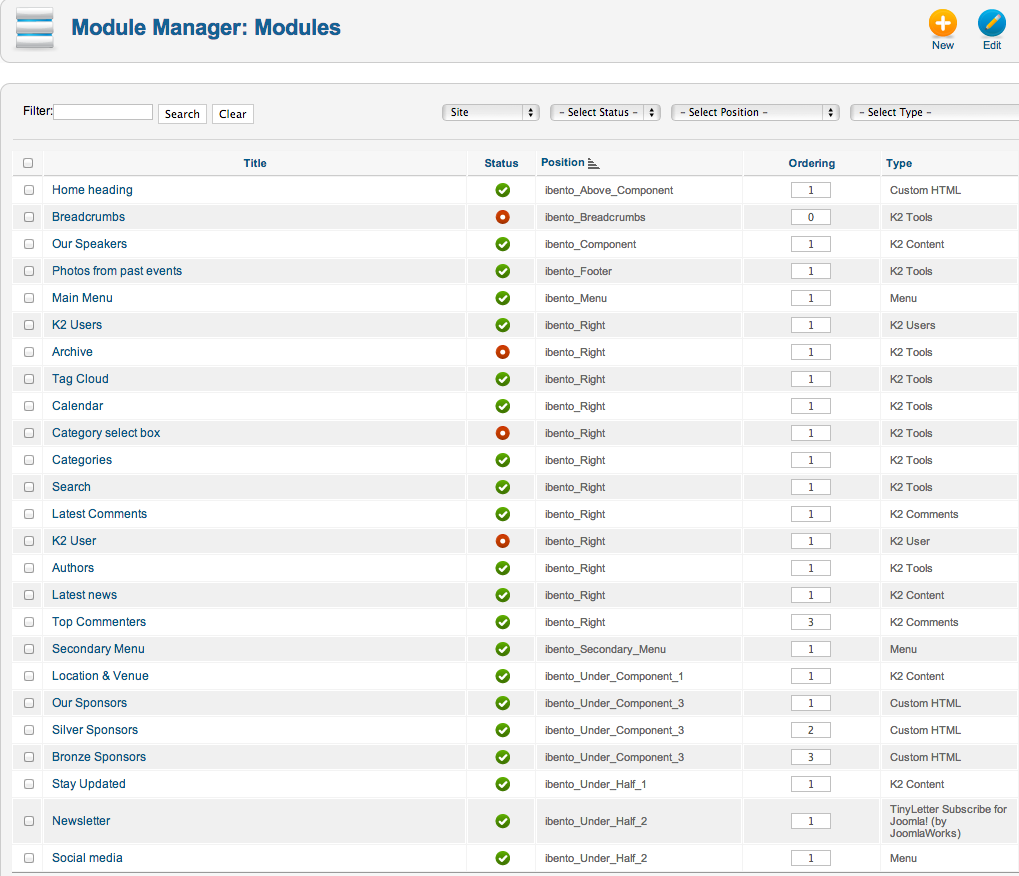Click the Edit toolbar icon

pyautogui.click(x=992, y=23)
